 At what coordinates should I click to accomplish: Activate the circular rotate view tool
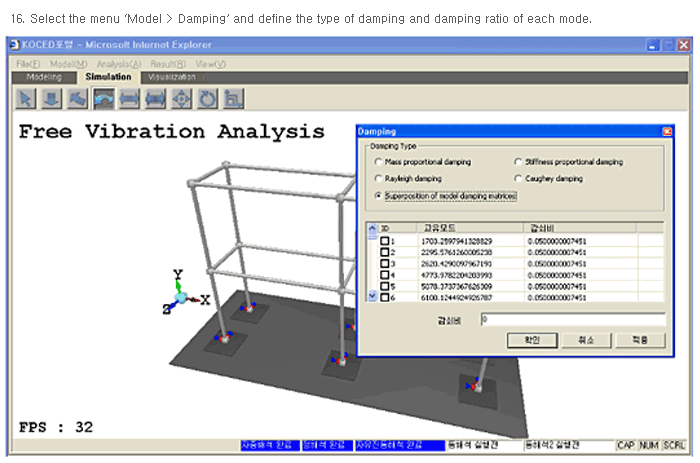click(x=208, y=98)
